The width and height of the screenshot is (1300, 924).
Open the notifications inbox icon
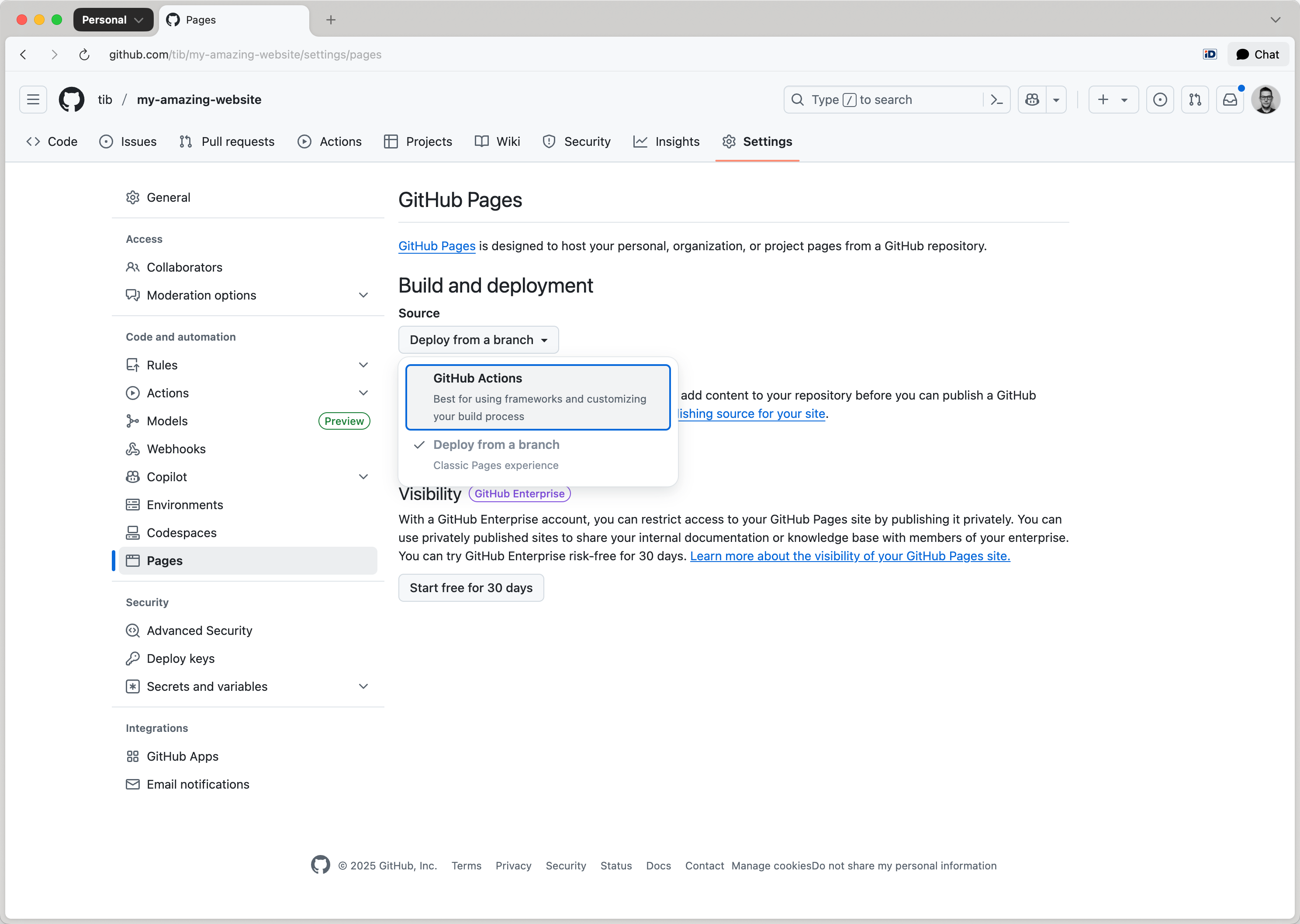coord(1230,99)
